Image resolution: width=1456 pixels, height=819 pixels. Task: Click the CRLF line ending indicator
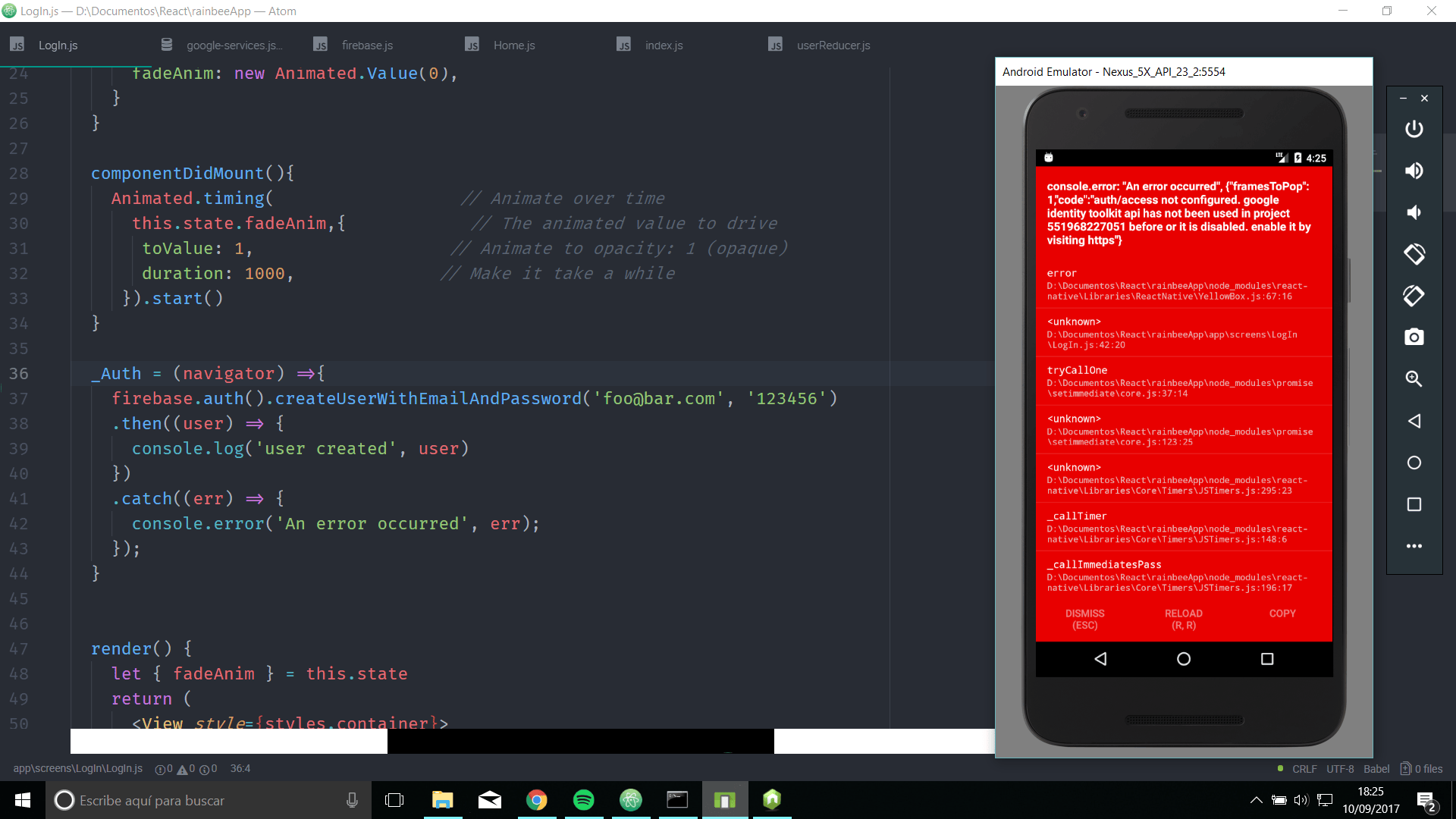tap(1304, 769)
